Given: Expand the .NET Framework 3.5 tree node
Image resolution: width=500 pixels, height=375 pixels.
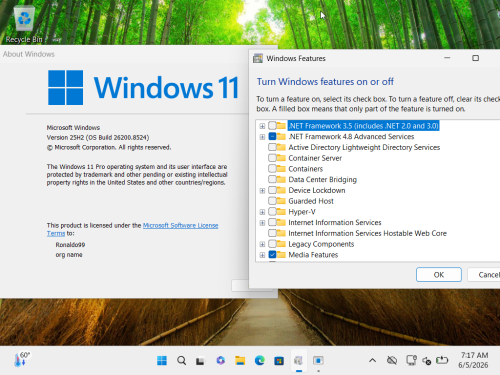Looking at the screenshot, I should (262, 126).
